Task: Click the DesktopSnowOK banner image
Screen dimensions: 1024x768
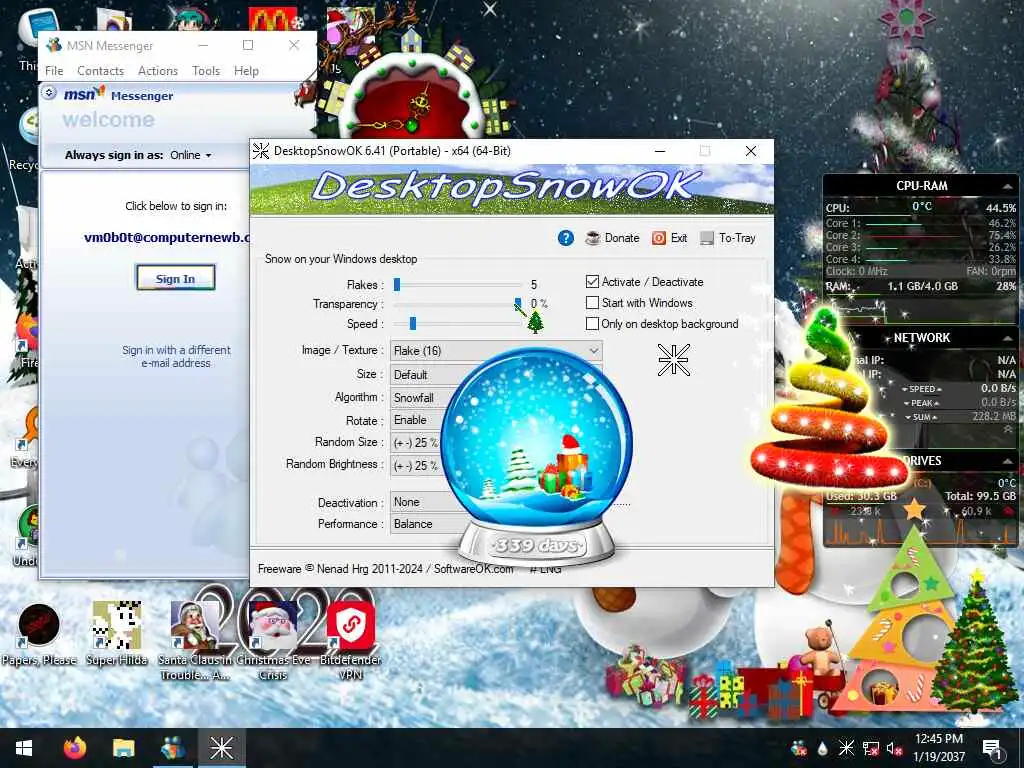Action: pyautogui.click(x=512, y=189)
